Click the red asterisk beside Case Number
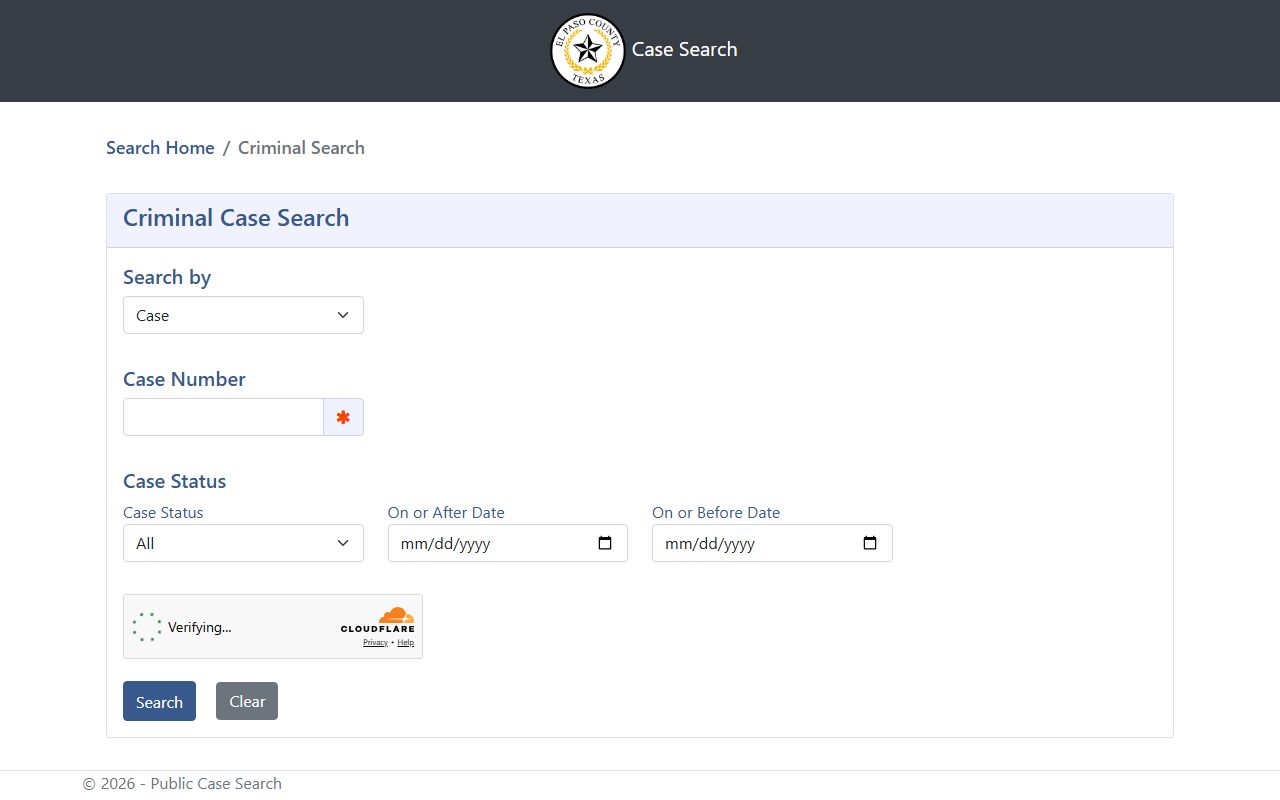1280x800 pixels. coord(343,417)
